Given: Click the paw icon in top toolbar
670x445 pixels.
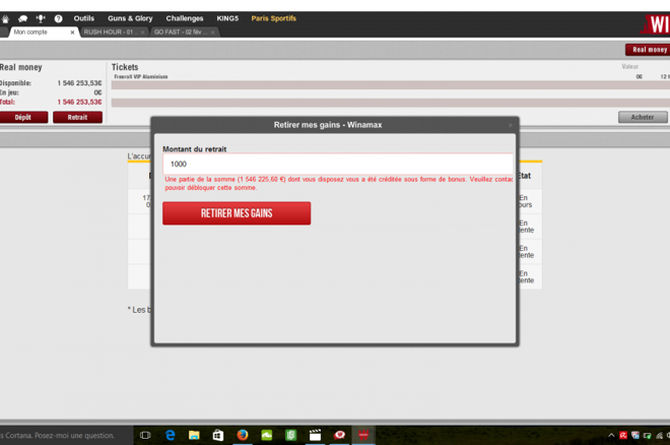Looking at the screenshot, I should coord(6,19).
